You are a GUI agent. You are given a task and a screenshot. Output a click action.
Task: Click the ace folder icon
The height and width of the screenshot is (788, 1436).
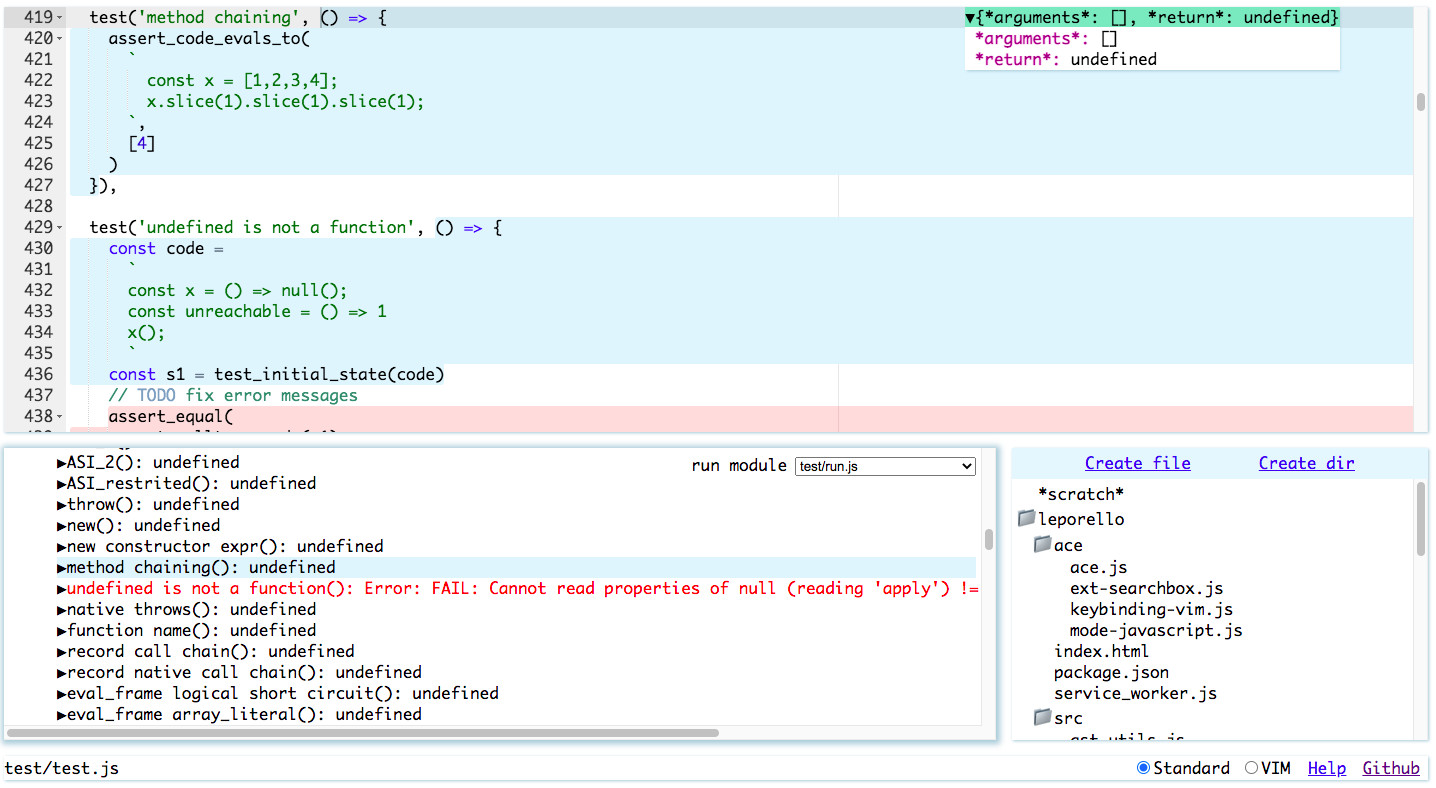1042,545
